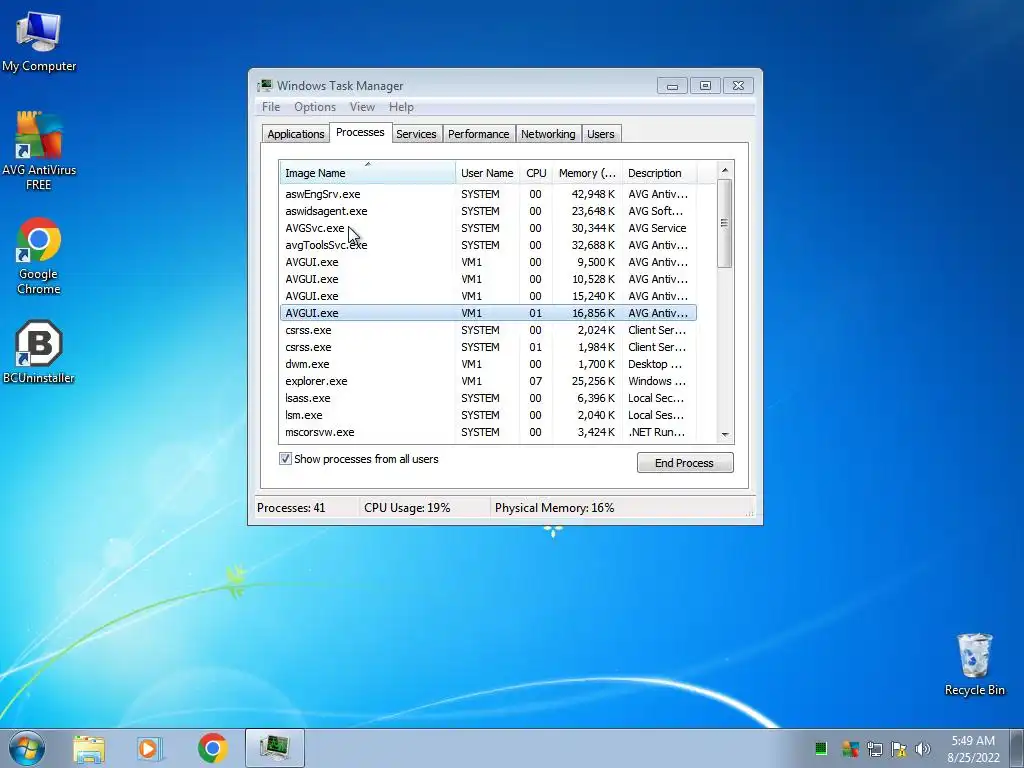Select lsm.exe process row
This screenshot has width=1024, height=768.
click(x=488, y=415)
